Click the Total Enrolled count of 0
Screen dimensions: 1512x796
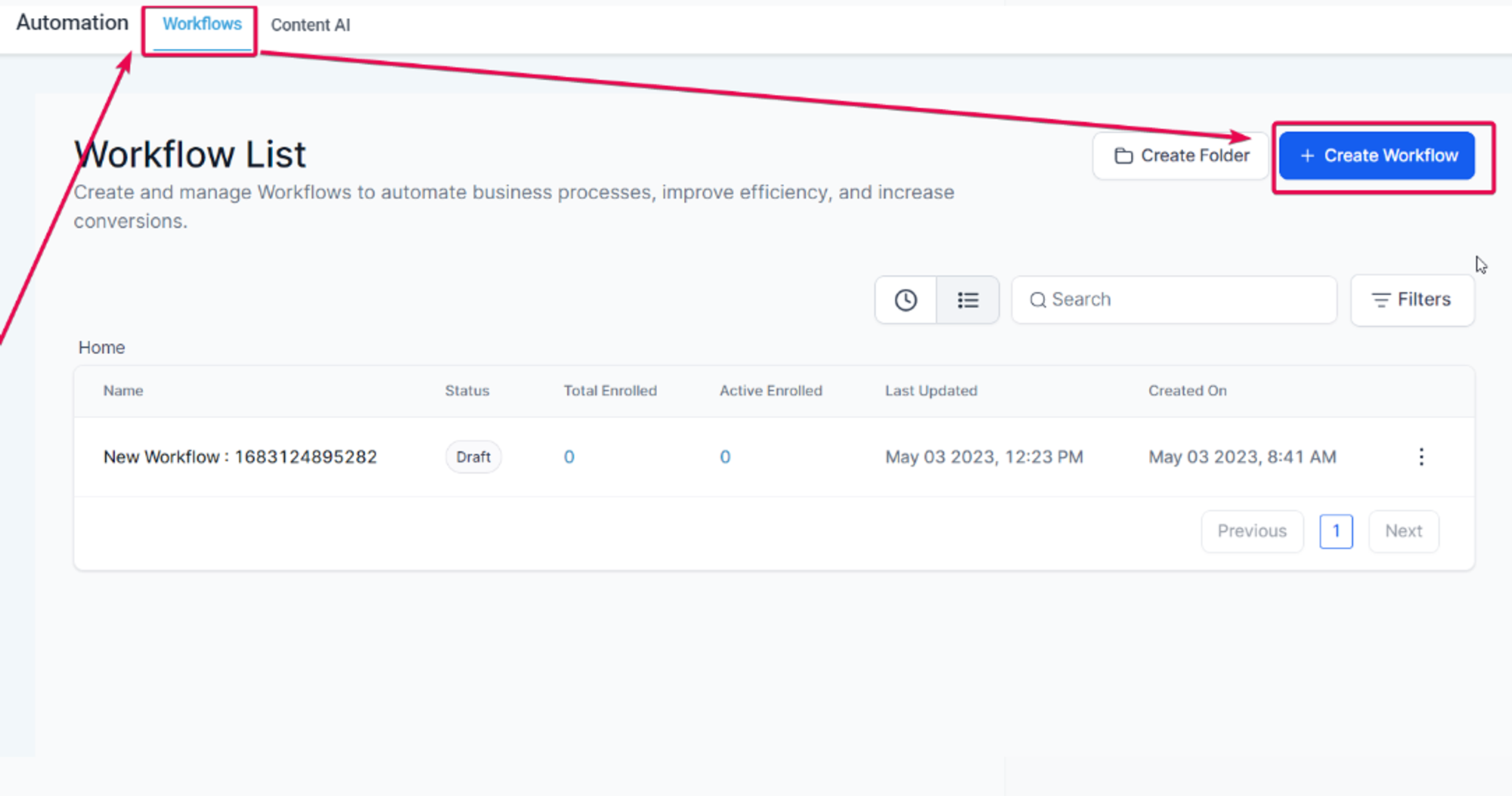[569, 457]
